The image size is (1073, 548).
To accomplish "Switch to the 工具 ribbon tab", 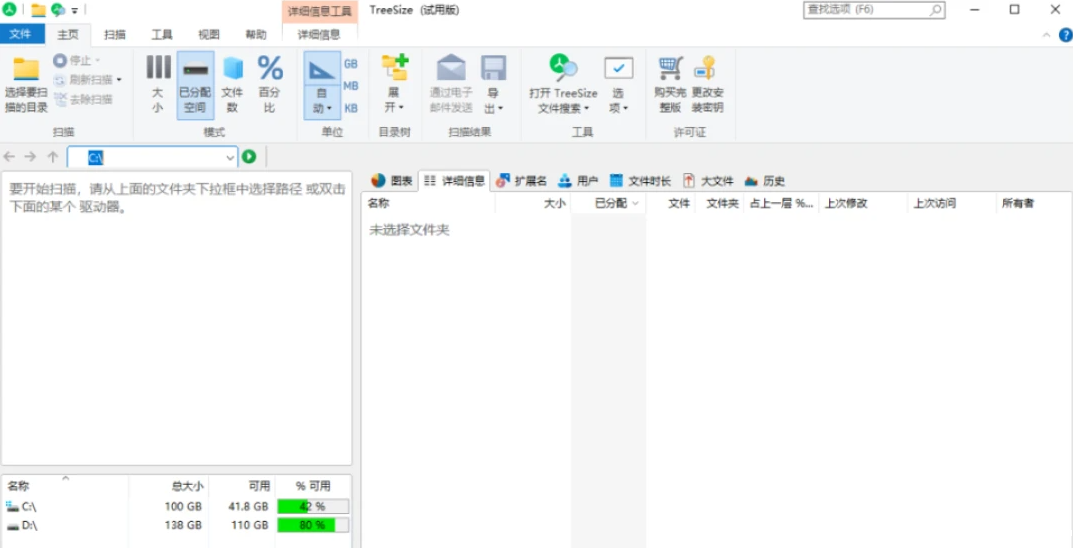I will (x=162, y=34).
